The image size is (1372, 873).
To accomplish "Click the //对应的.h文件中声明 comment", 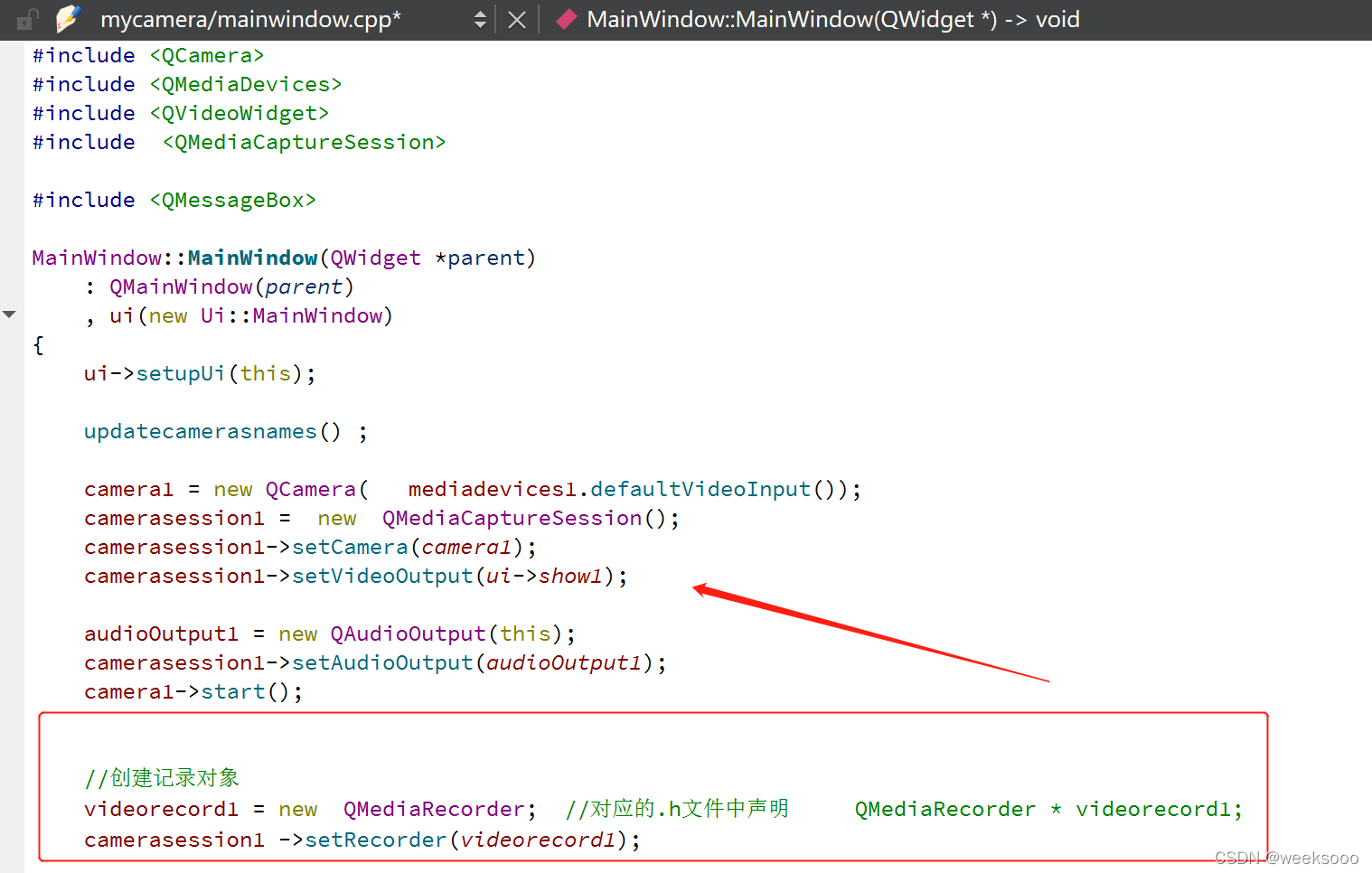I will click(677, 808).
